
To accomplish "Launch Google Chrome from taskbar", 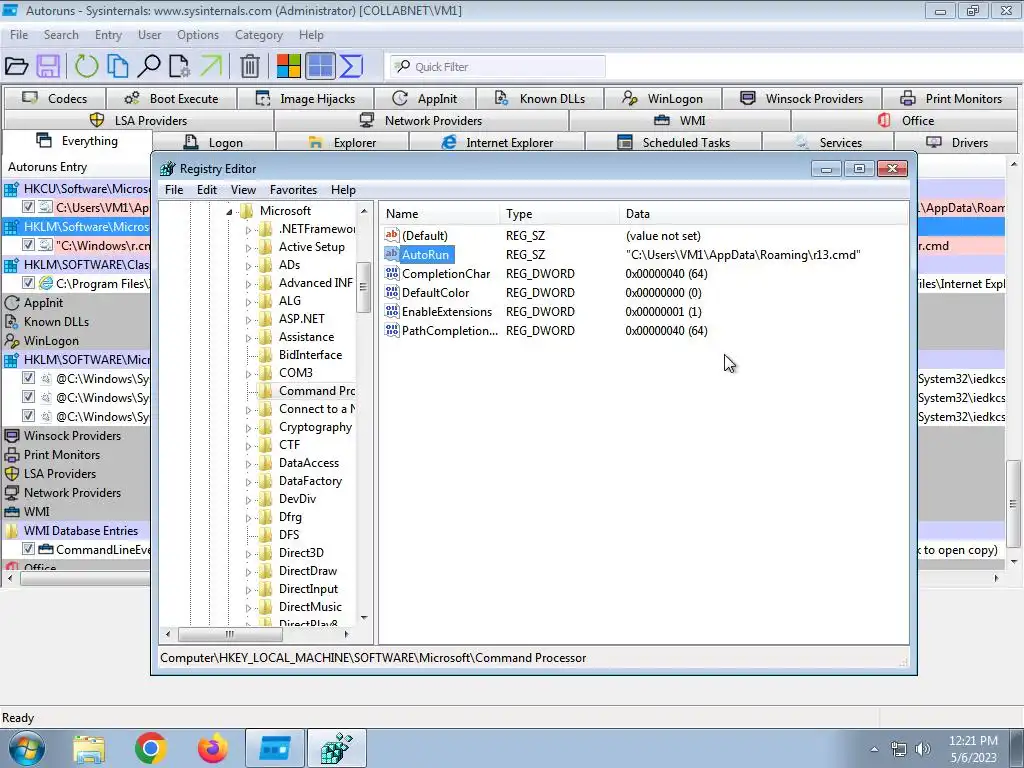I will coord(151,748).
